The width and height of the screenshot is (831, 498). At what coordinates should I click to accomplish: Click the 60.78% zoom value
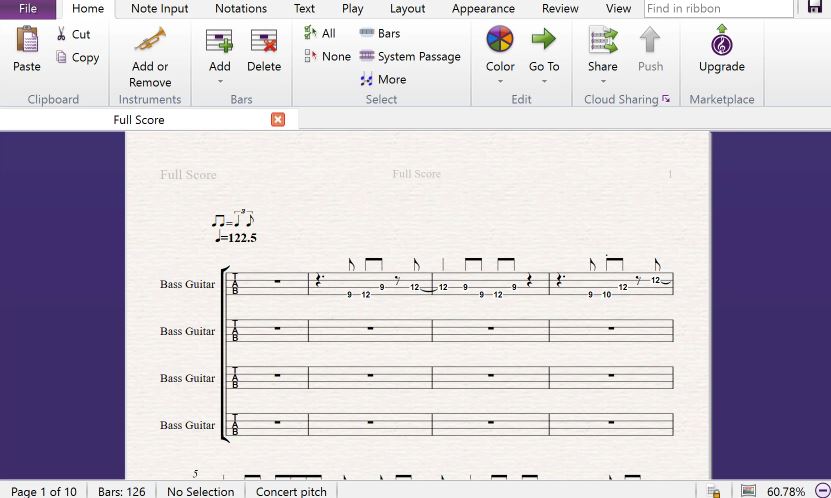786,492
